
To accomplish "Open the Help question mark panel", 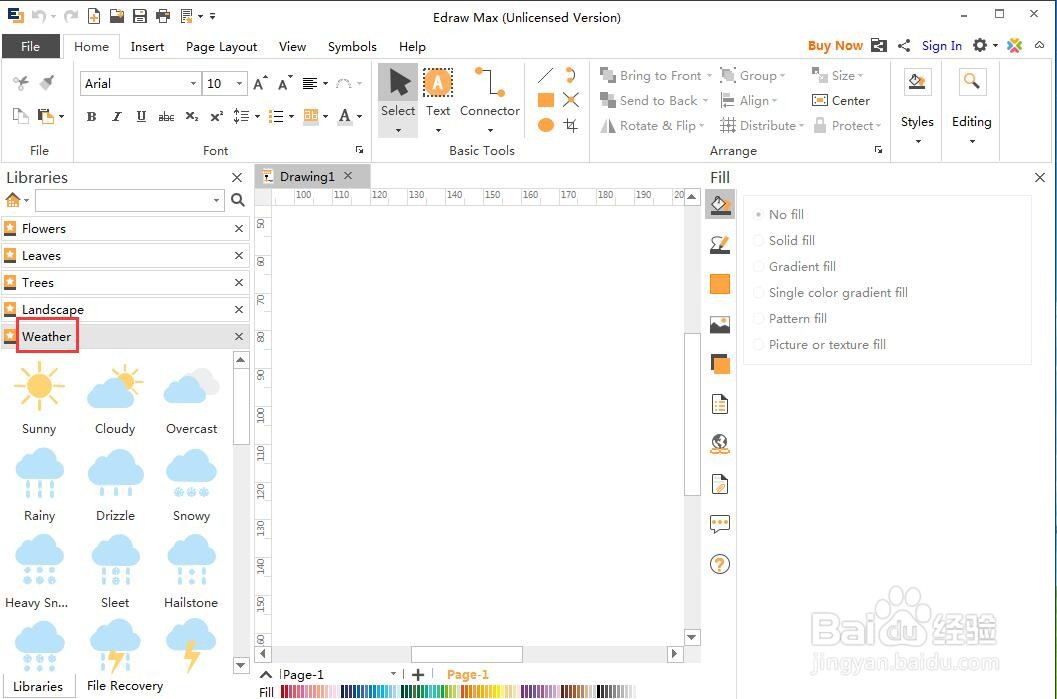I will [720, 564].
